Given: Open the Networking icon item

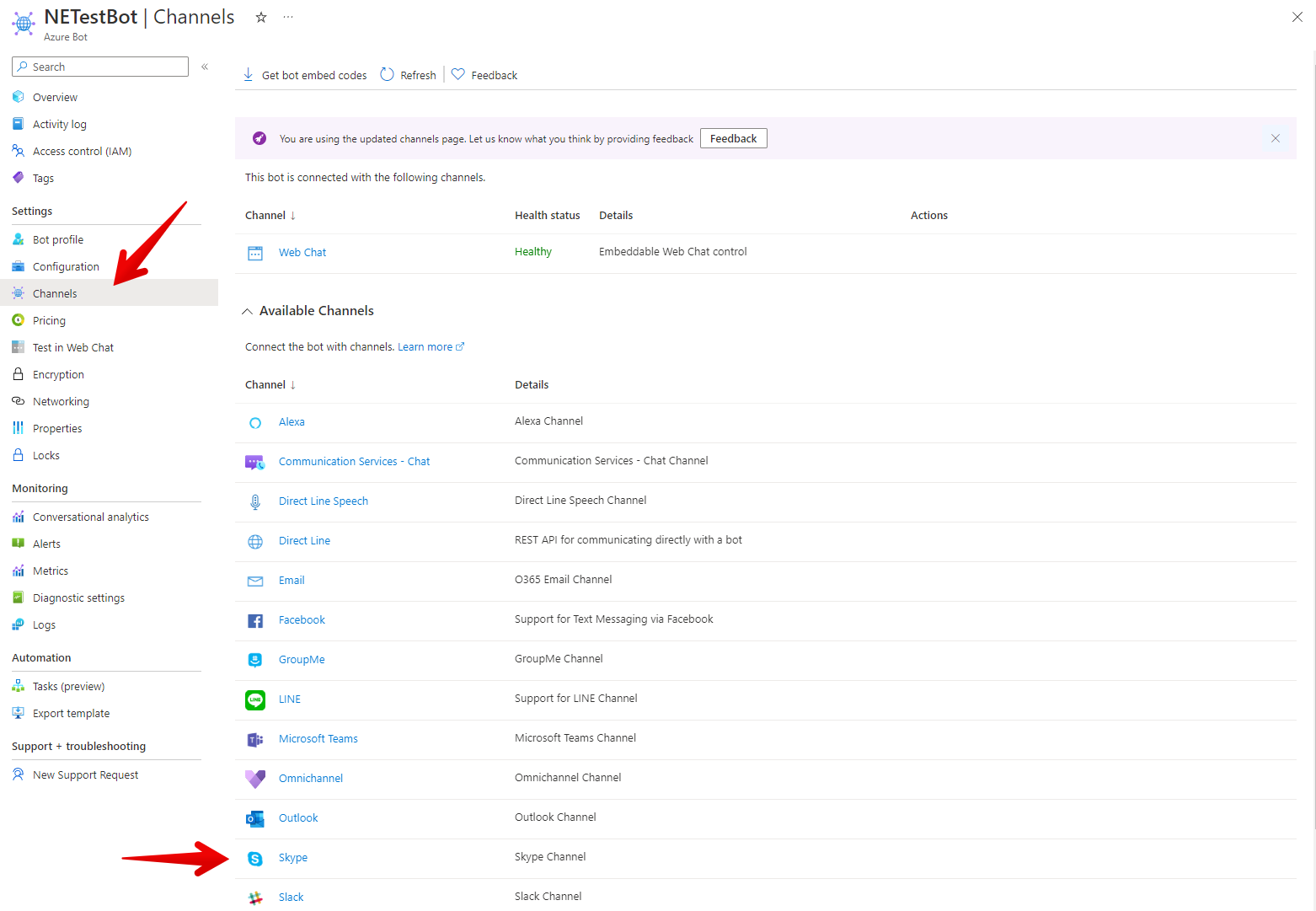Looking at the screenshot, I should coord(19,401).
